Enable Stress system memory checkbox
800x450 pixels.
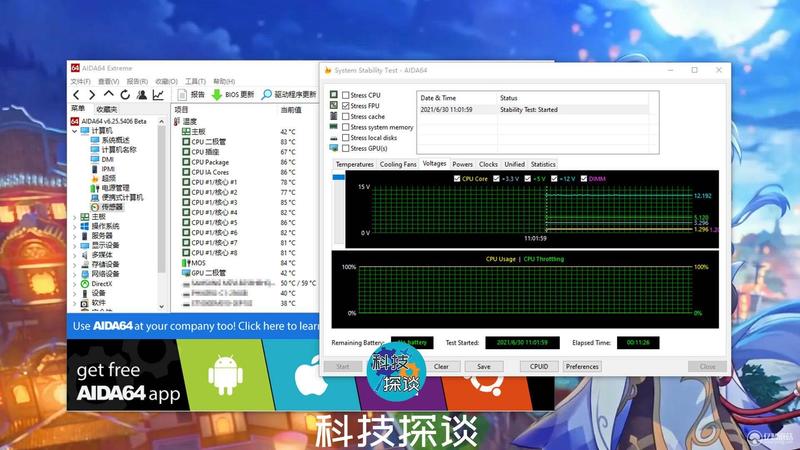346,127
